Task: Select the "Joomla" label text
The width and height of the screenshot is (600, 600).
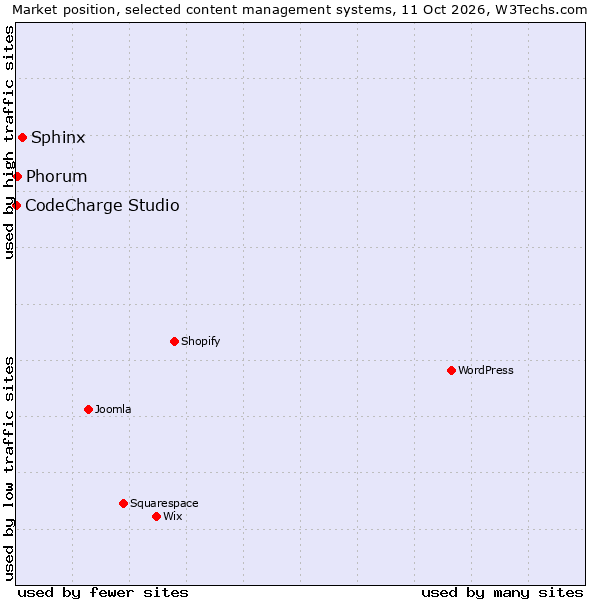Action: (x=113, y=409)
